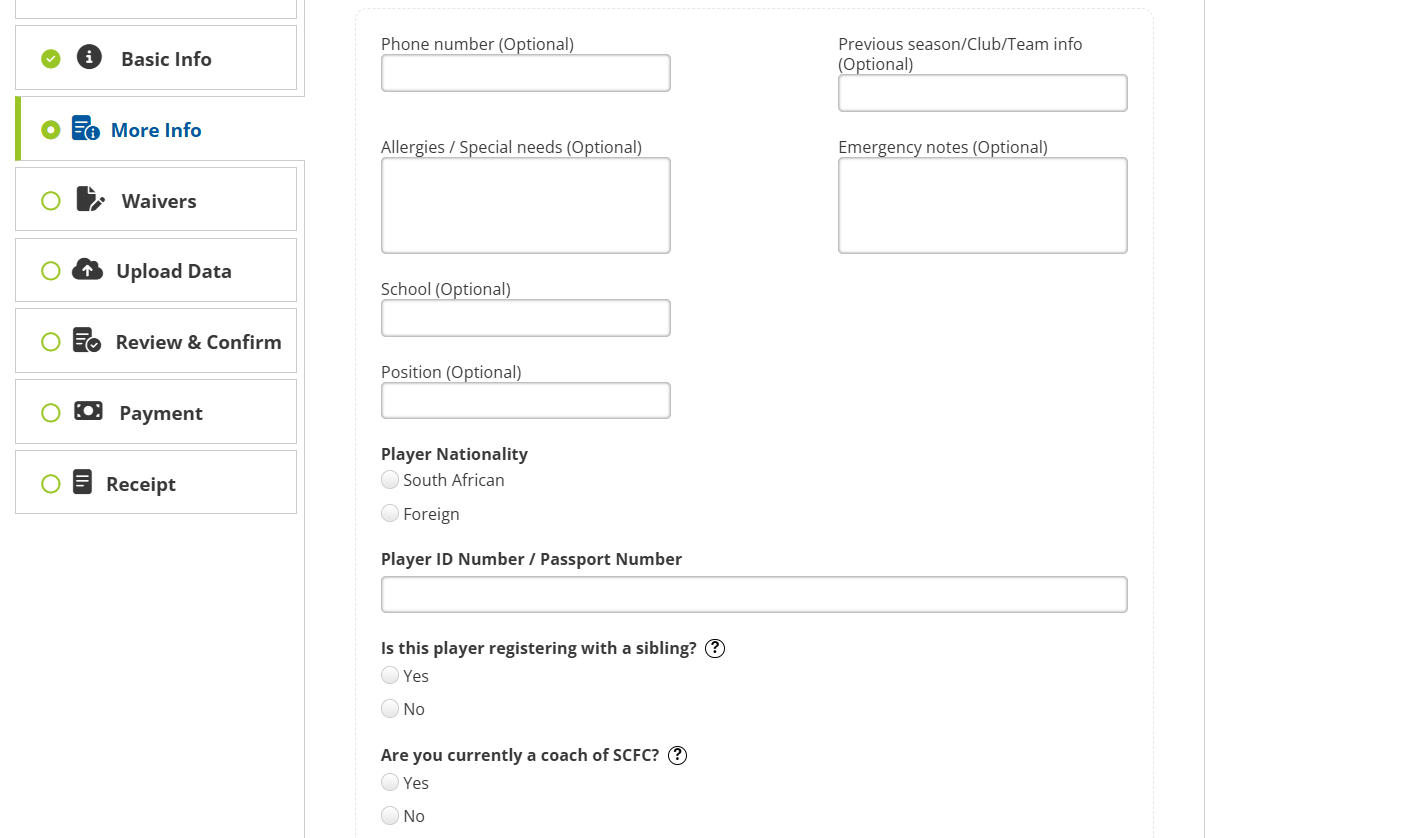Choose Yes for registering with a sibling
The height and width of the screenshot is (838, 1416).
pyautogui.click(x=390, y=675)
